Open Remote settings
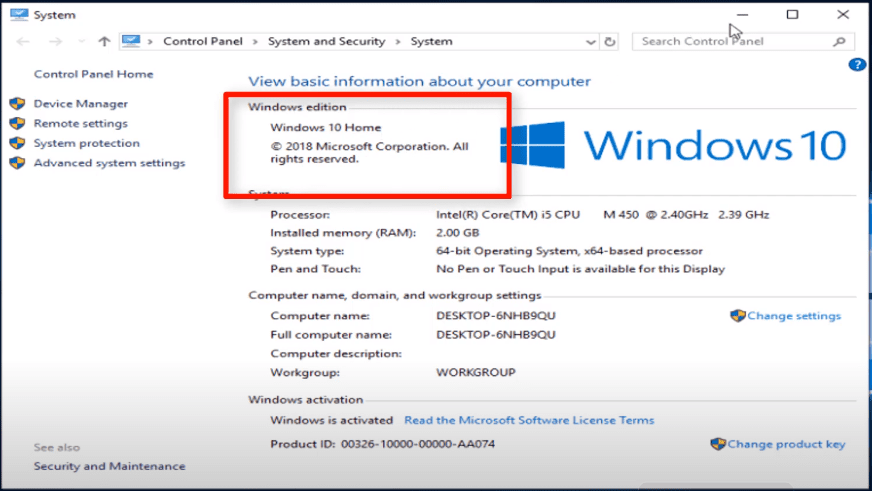Viewport: 872px width, 491px height. pos(81,123)
